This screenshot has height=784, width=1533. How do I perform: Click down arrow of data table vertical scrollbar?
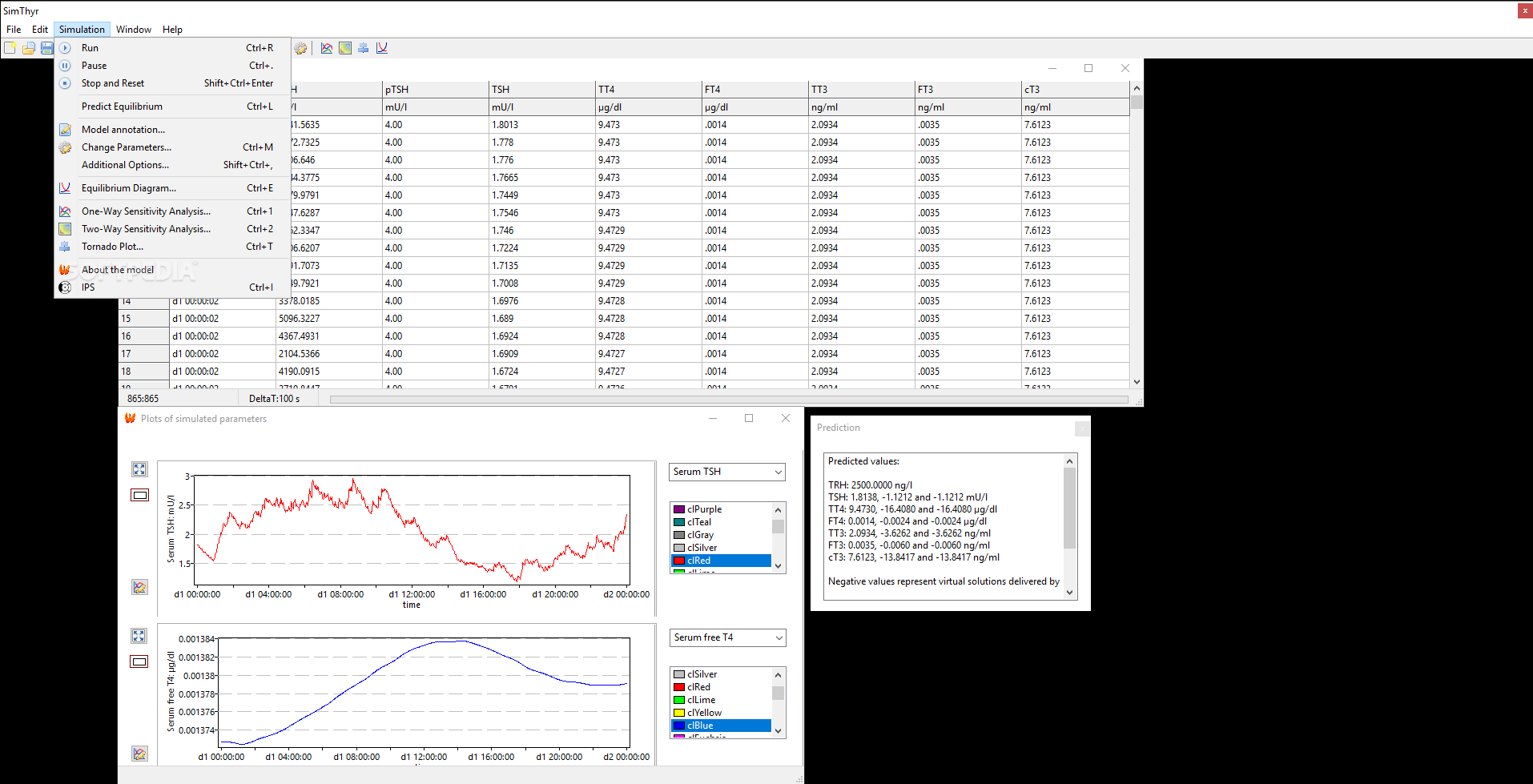pyautogui.click(x=1137, y=382)
